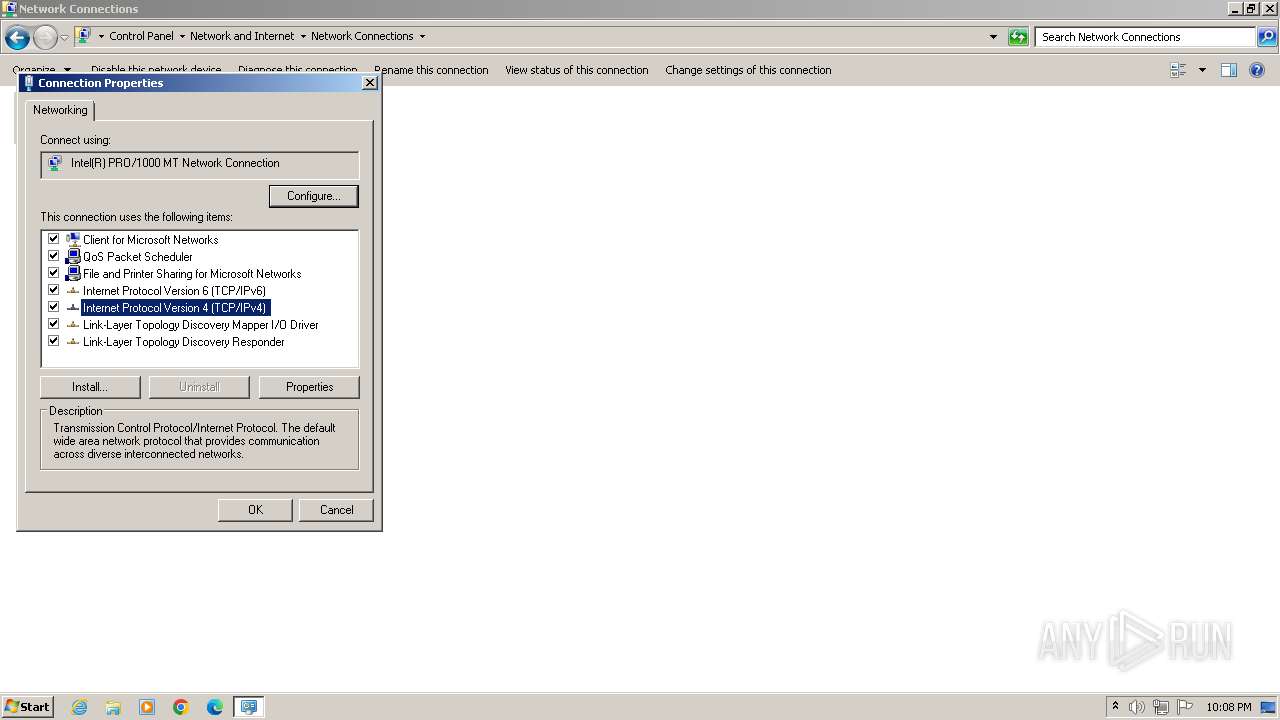Open the view options dropdown arrow

click(1202, 70)
